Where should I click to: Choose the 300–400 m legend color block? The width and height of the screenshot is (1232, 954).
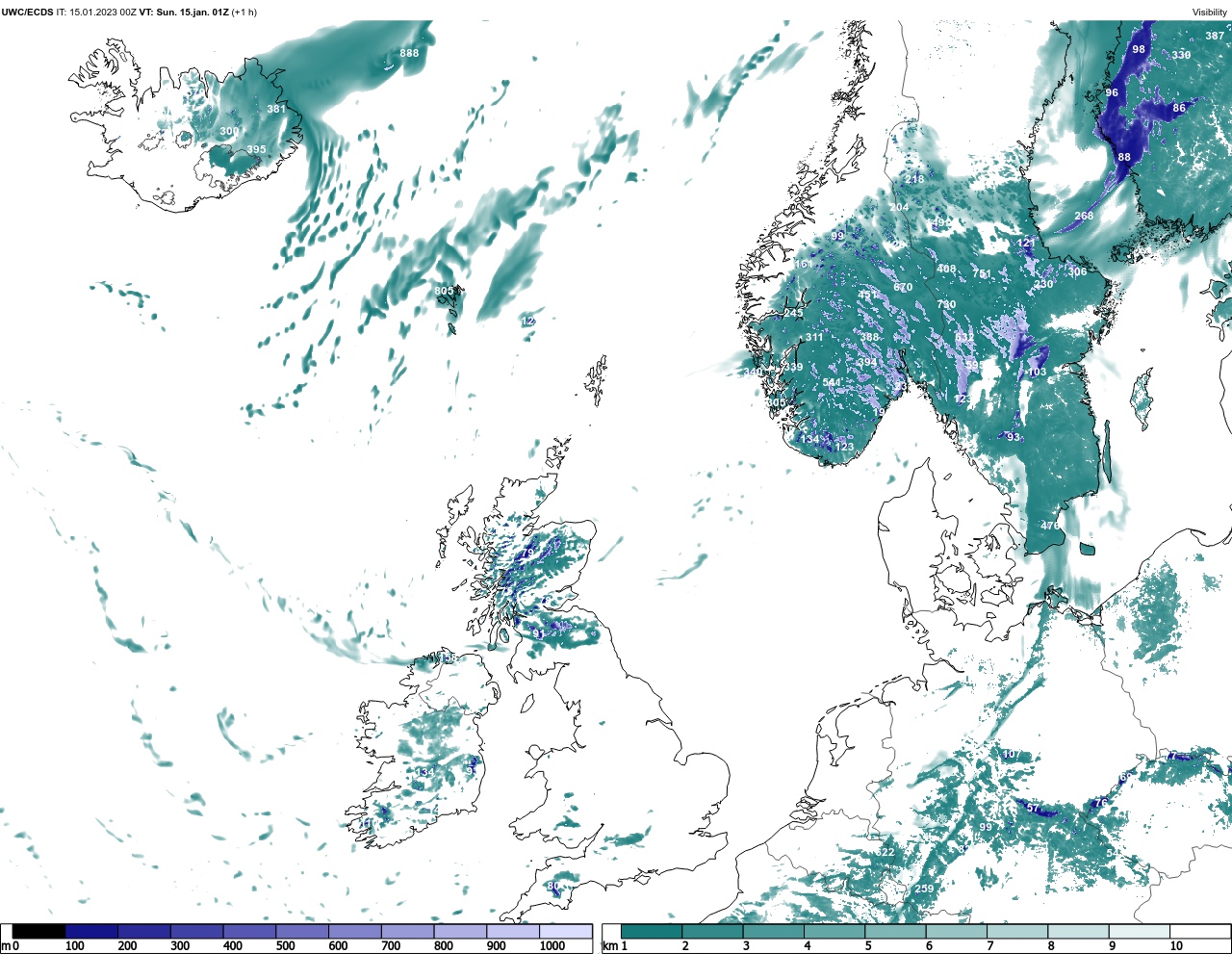(x=196, y=931)
